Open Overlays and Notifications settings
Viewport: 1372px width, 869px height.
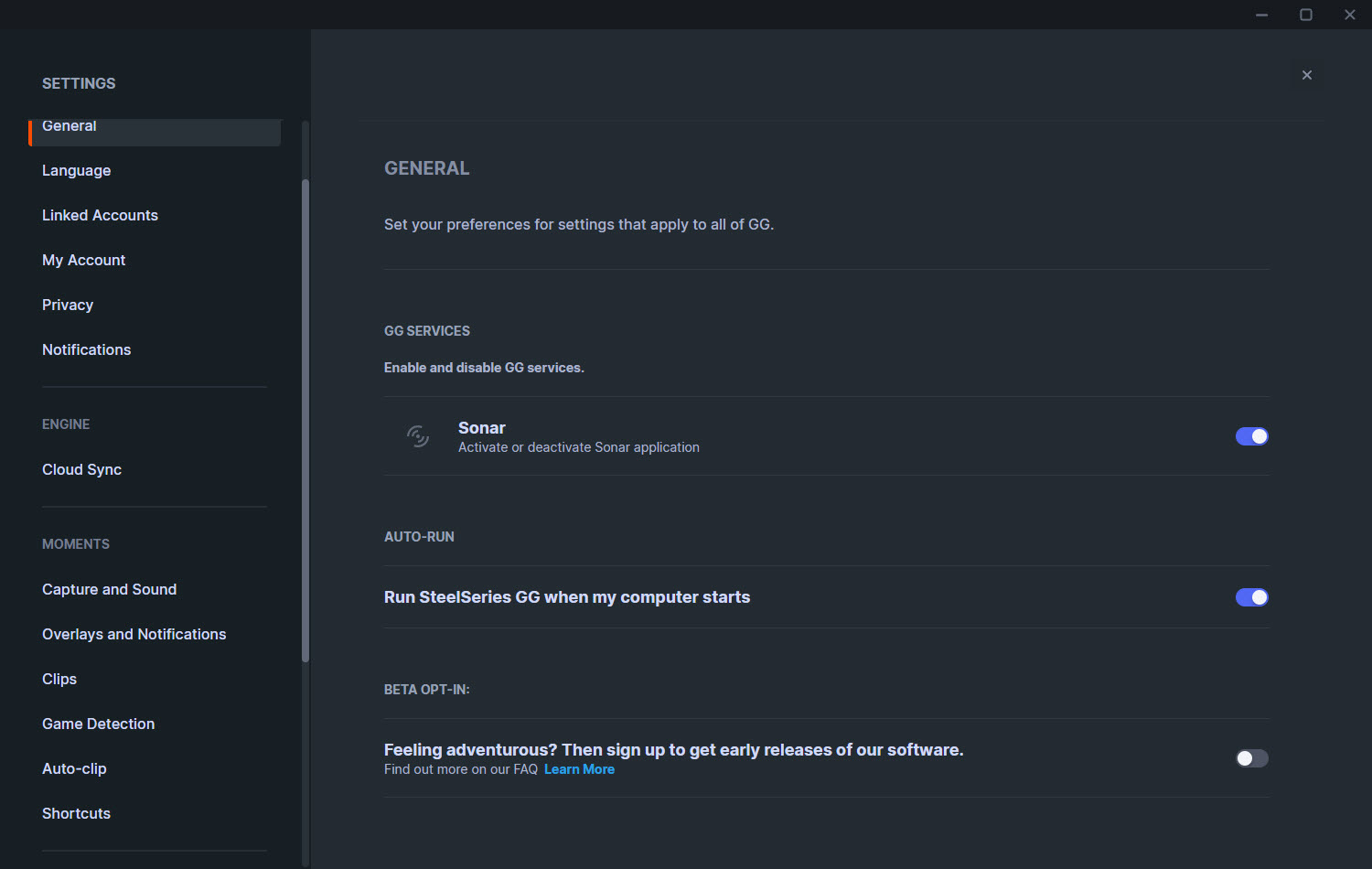[x=134, y=634]
